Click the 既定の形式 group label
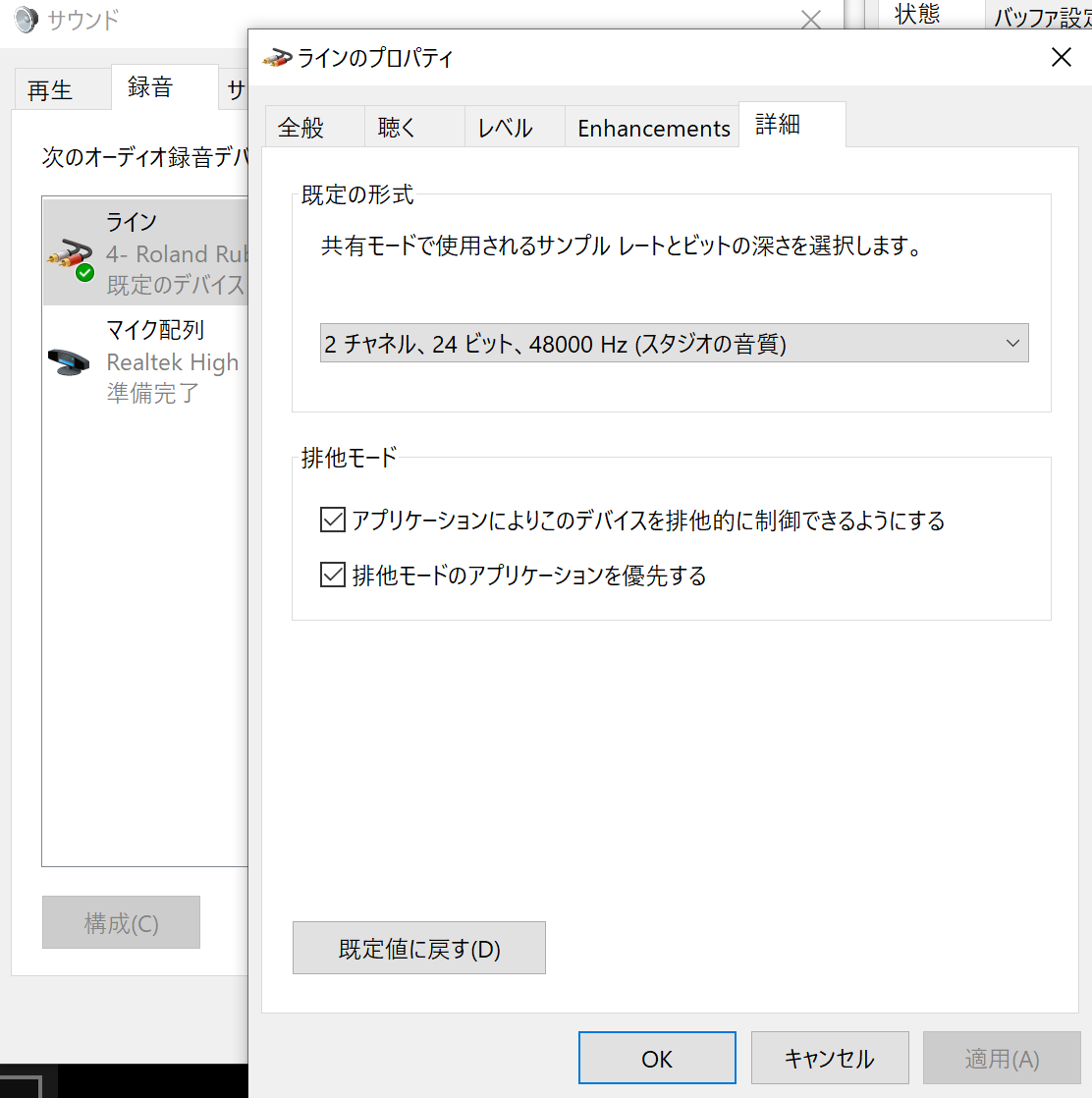 [x=357, y=194]
